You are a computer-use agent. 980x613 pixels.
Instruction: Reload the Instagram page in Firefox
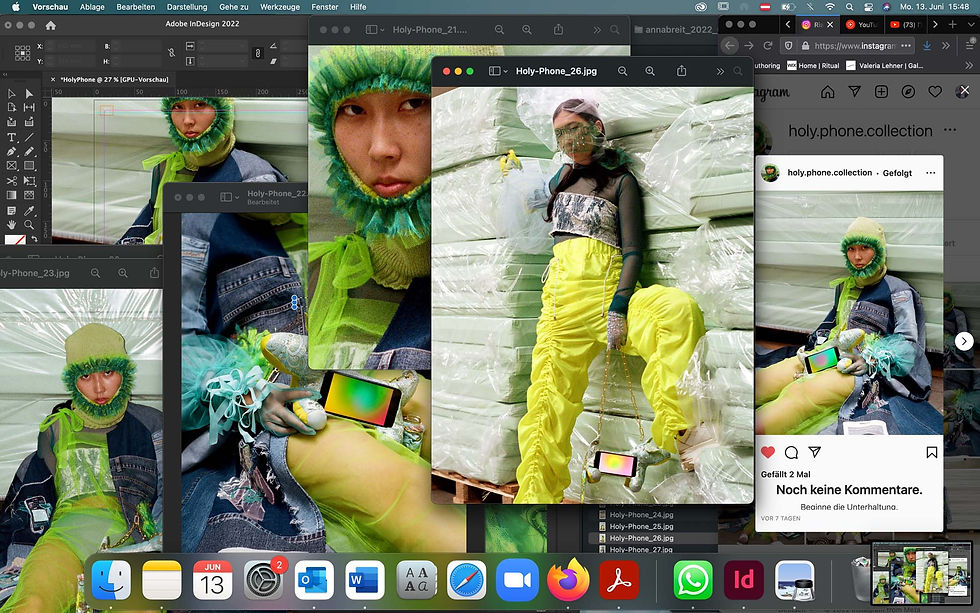pyautogui.click(x=768, y=46)
